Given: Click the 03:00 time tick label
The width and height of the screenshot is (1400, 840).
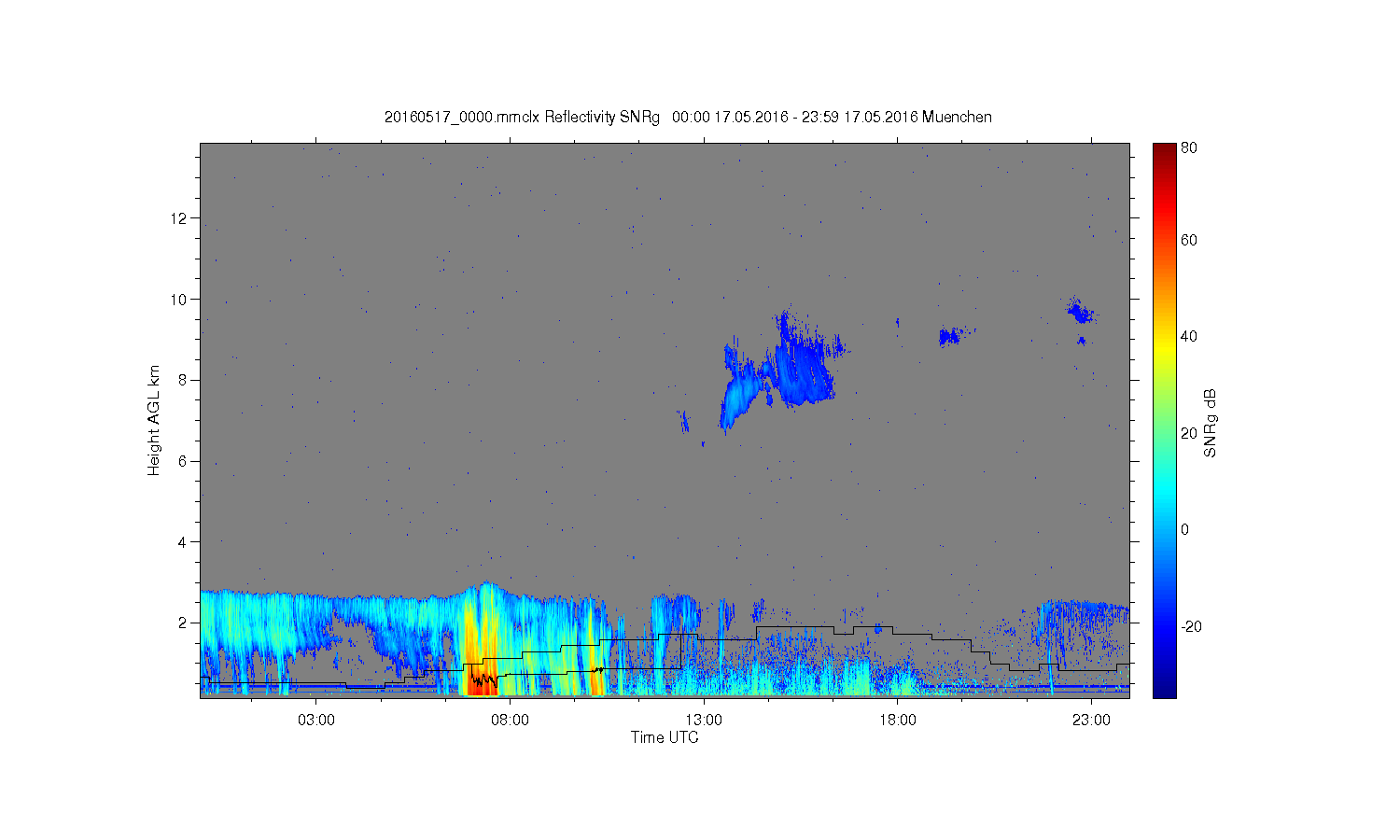Looking at the screenshot, I should click(316, 721).
